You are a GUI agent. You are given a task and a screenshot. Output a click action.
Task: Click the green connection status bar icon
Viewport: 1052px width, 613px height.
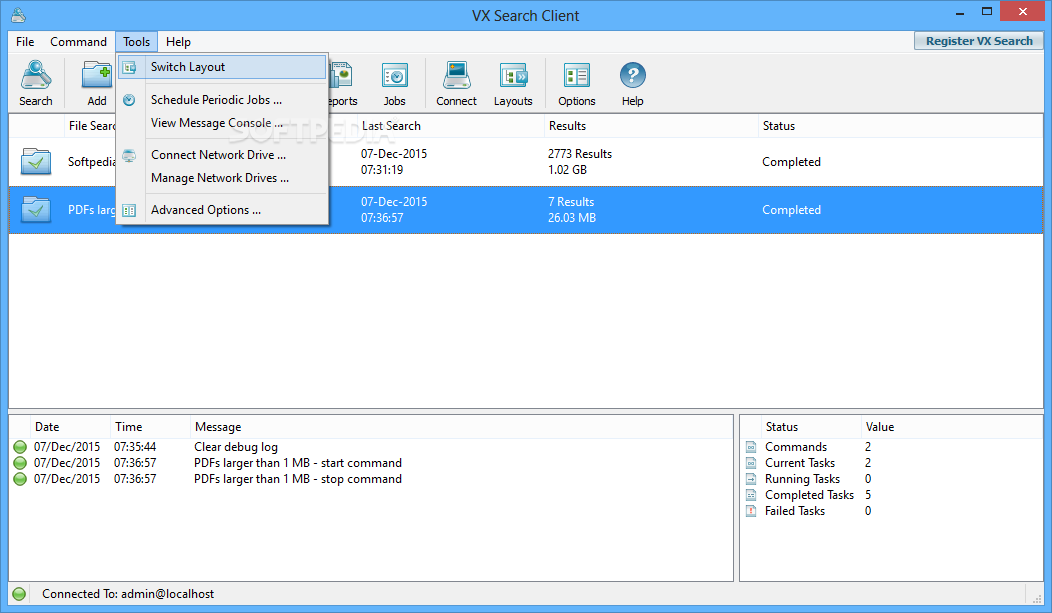click(x=19, y=594)
